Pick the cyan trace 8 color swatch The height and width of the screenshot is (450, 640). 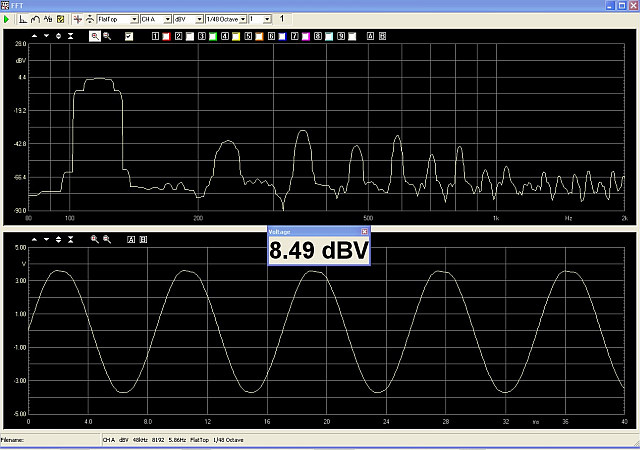[x=329, y=36]
